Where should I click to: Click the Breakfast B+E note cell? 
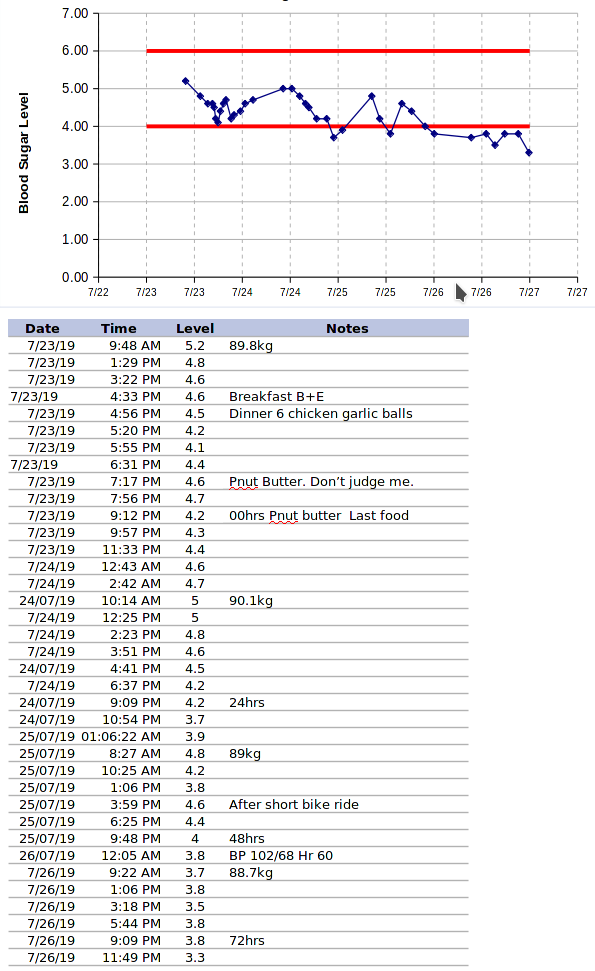click(x=276, y=396)
